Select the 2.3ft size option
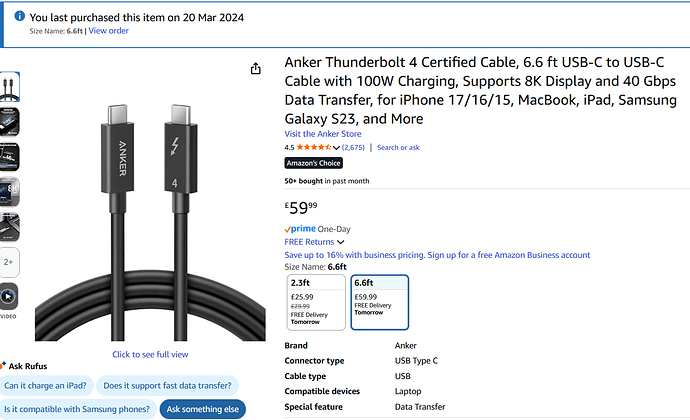690x420 pixels. pos(315,301)
